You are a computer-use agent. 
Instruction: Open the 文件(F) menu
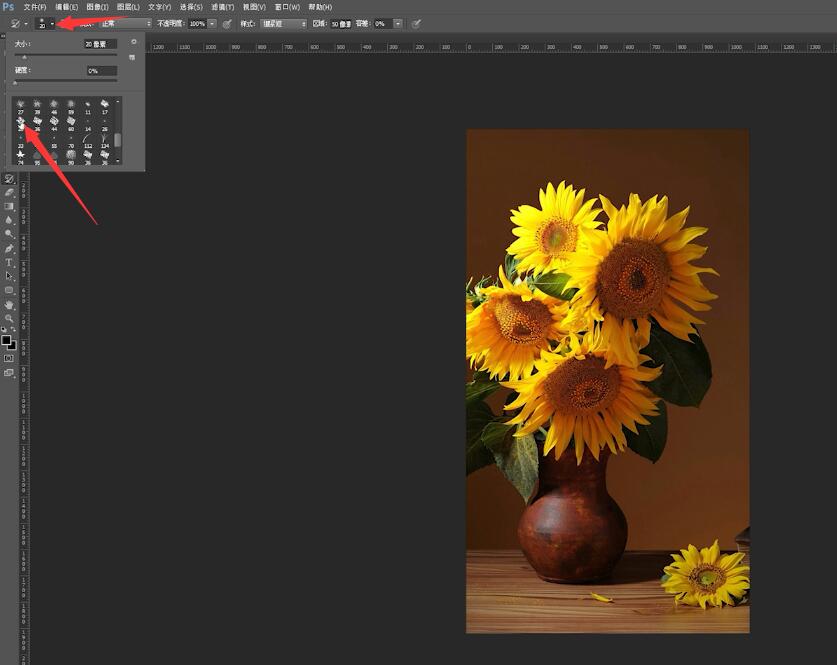pos(35,7)
